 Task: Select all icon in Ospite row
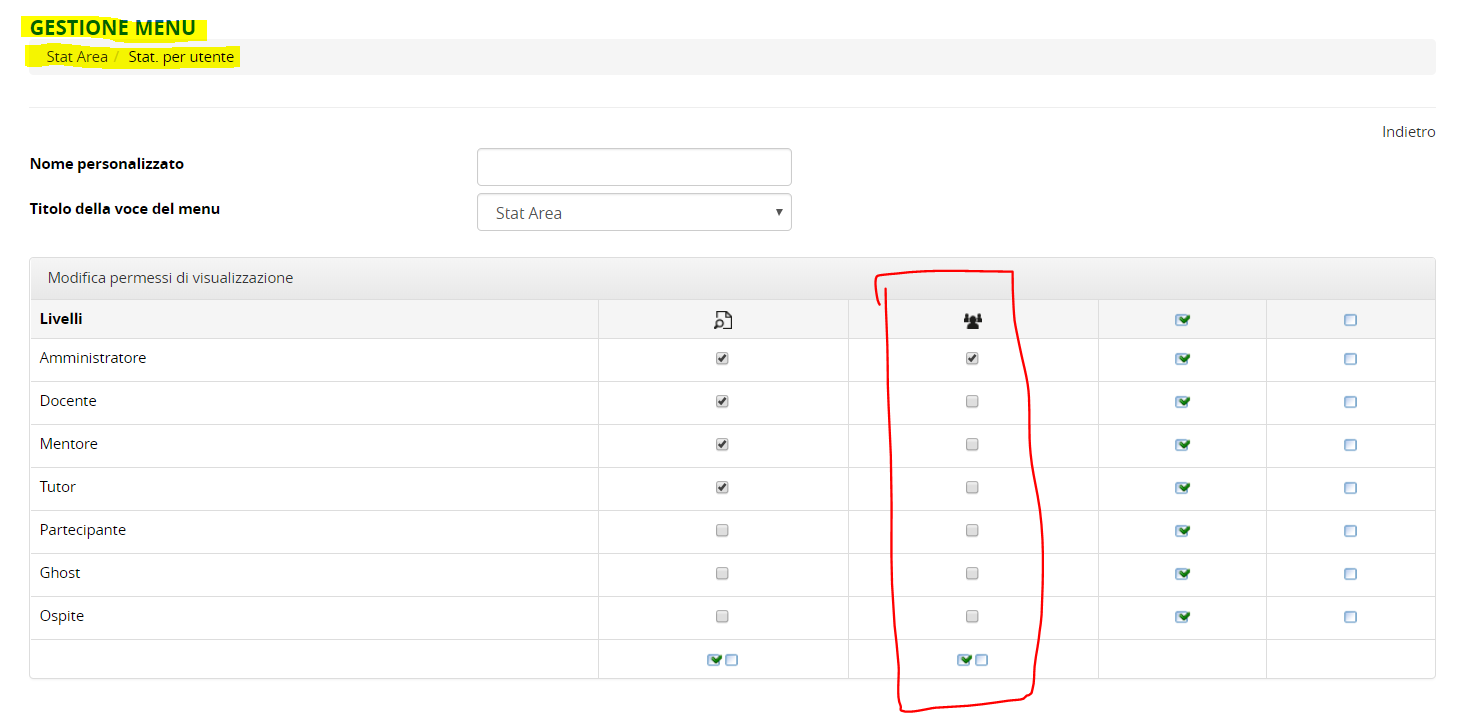click(x=1182, y=617)
